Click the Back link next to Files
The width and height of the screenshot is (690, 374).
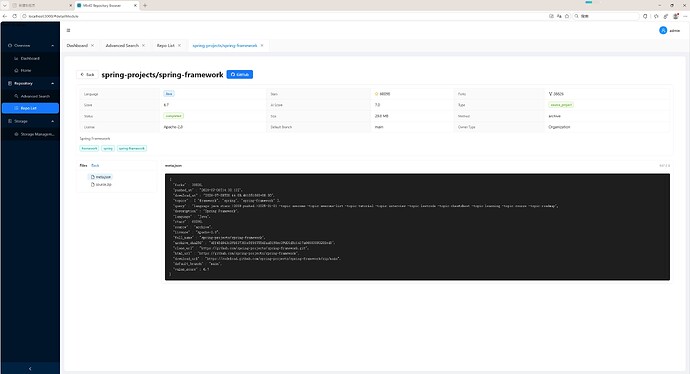(95, 165)
